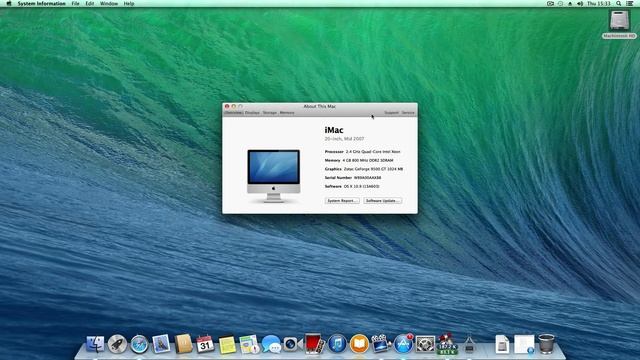This screenshot has width=640, height=360.
Task: Close the About This Mac window
Action: (x=227, y=107)
